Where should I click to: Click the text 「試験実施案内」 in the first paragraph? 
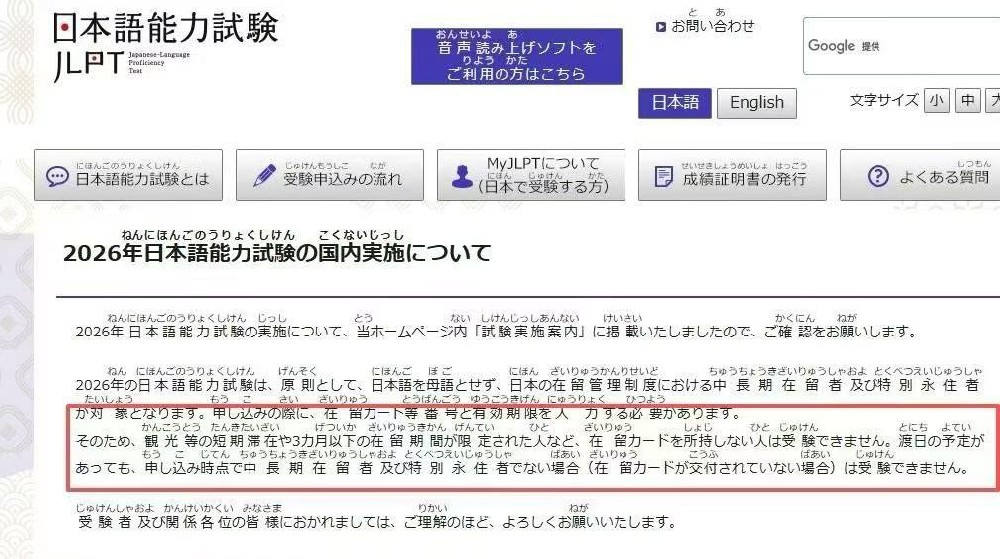(x=531, y=331)
